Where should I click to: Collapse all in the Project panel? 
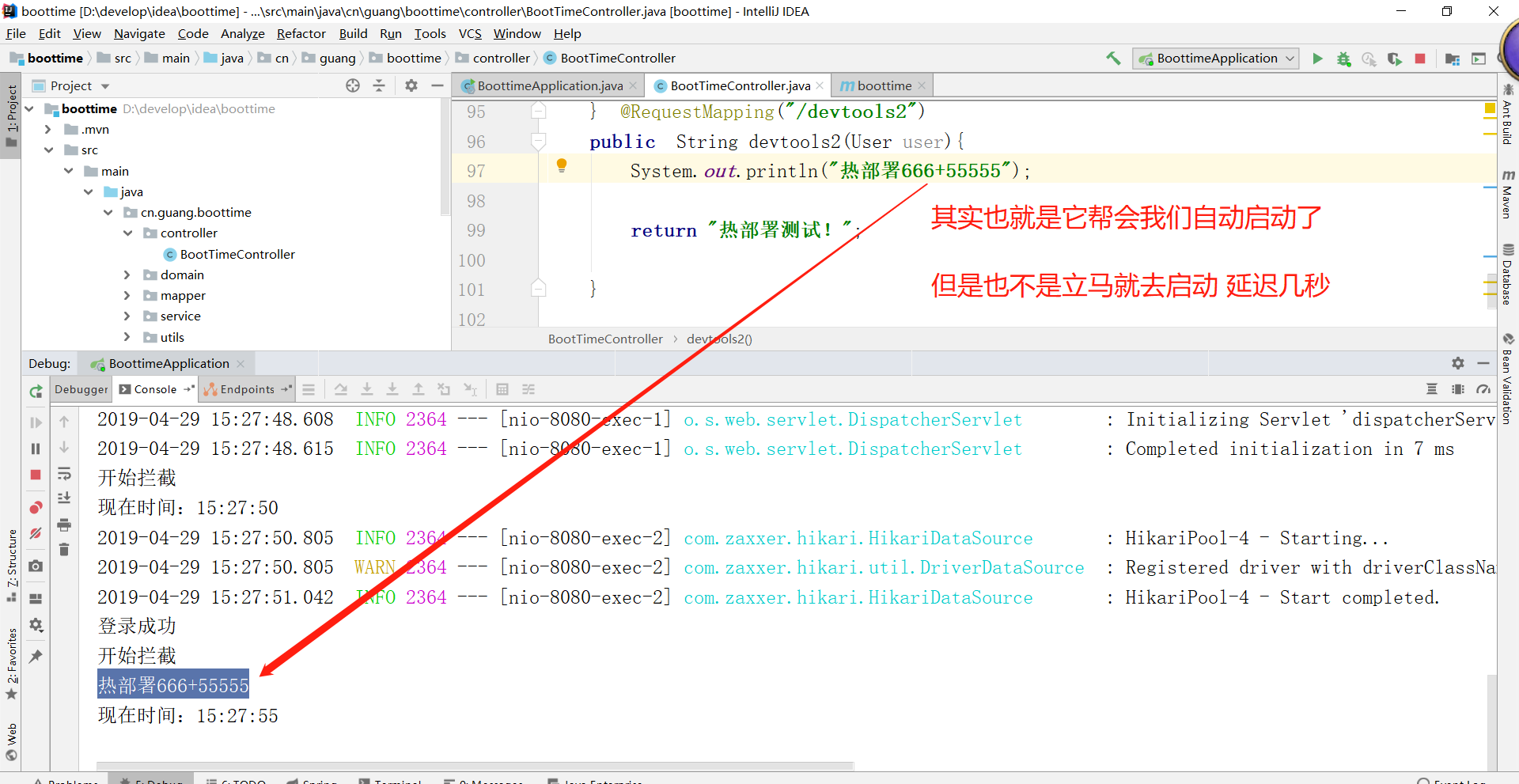(x=379, y=85)
